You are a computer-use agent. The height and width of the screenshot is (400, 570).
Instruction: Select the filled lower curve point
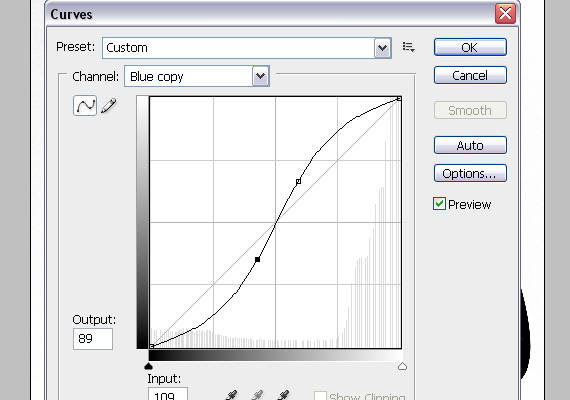(x=257, y=259)
